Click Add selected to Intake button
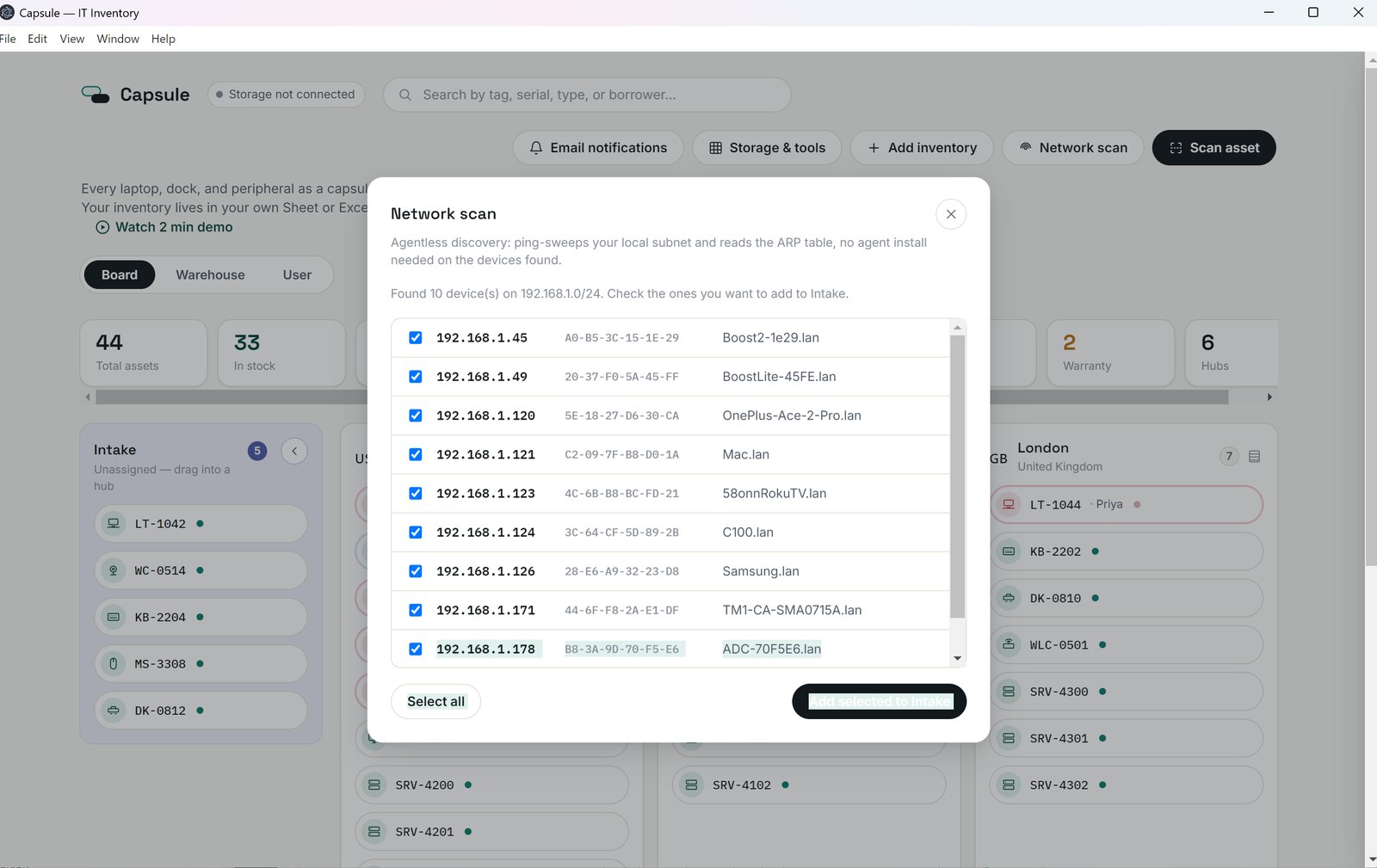The image size is (1377, 868). (879, 702)
